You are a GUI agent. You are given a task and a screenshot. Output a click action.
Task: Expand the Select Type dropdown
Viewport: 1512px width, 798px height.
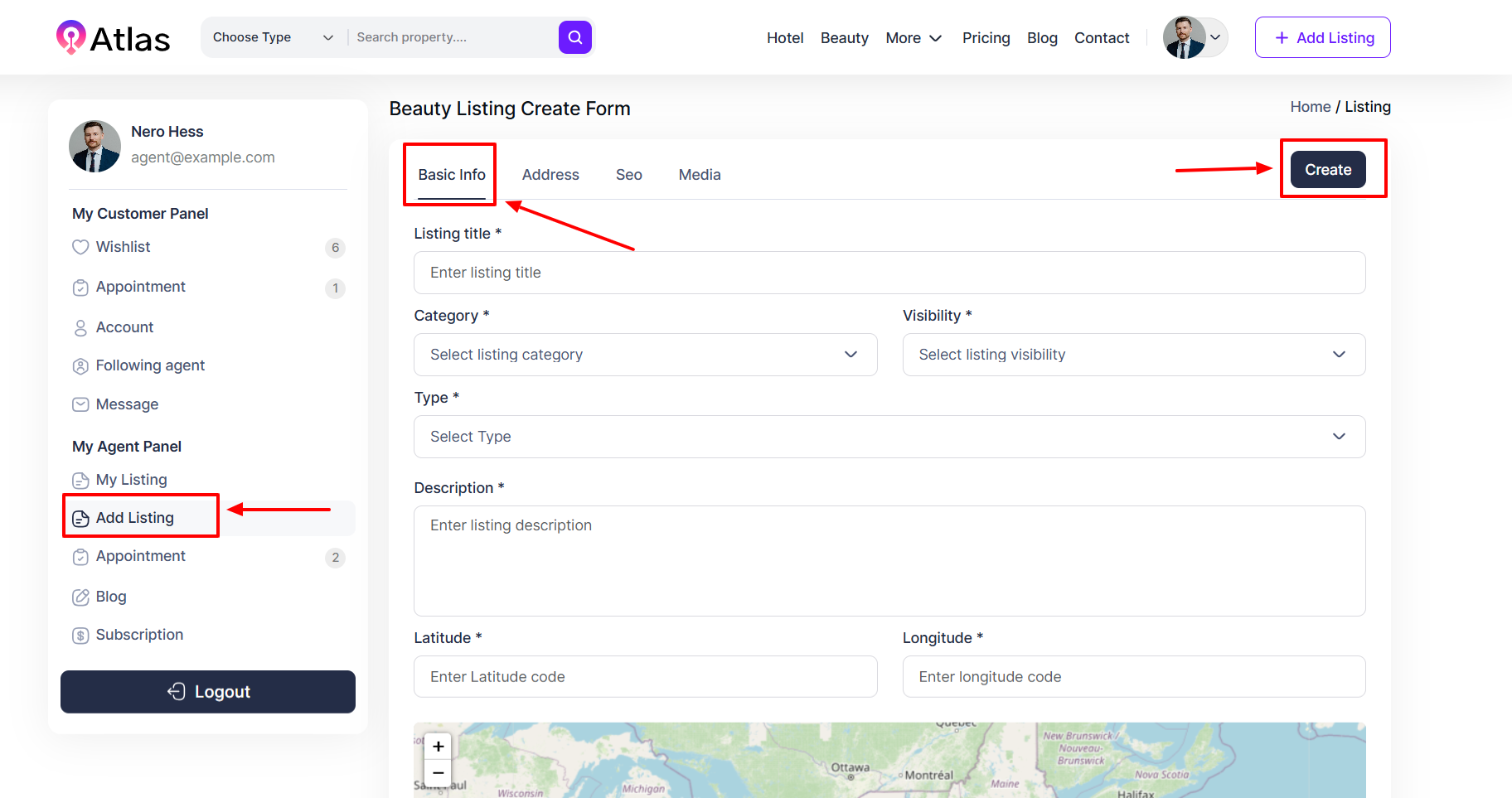(x=889, y=437)
